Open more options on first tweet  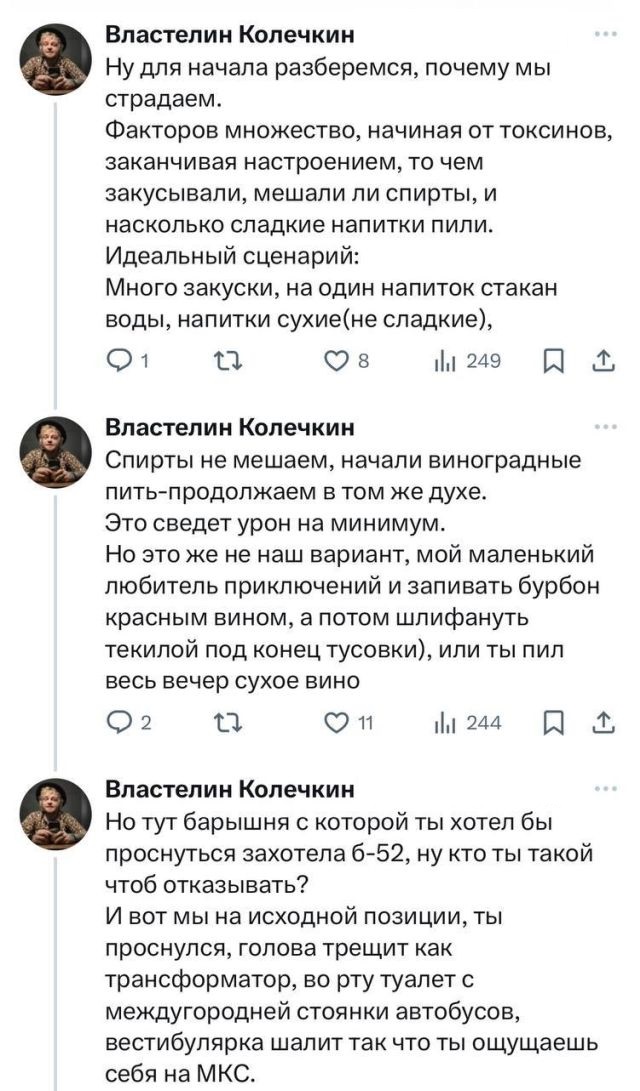(x=605, y=36)
